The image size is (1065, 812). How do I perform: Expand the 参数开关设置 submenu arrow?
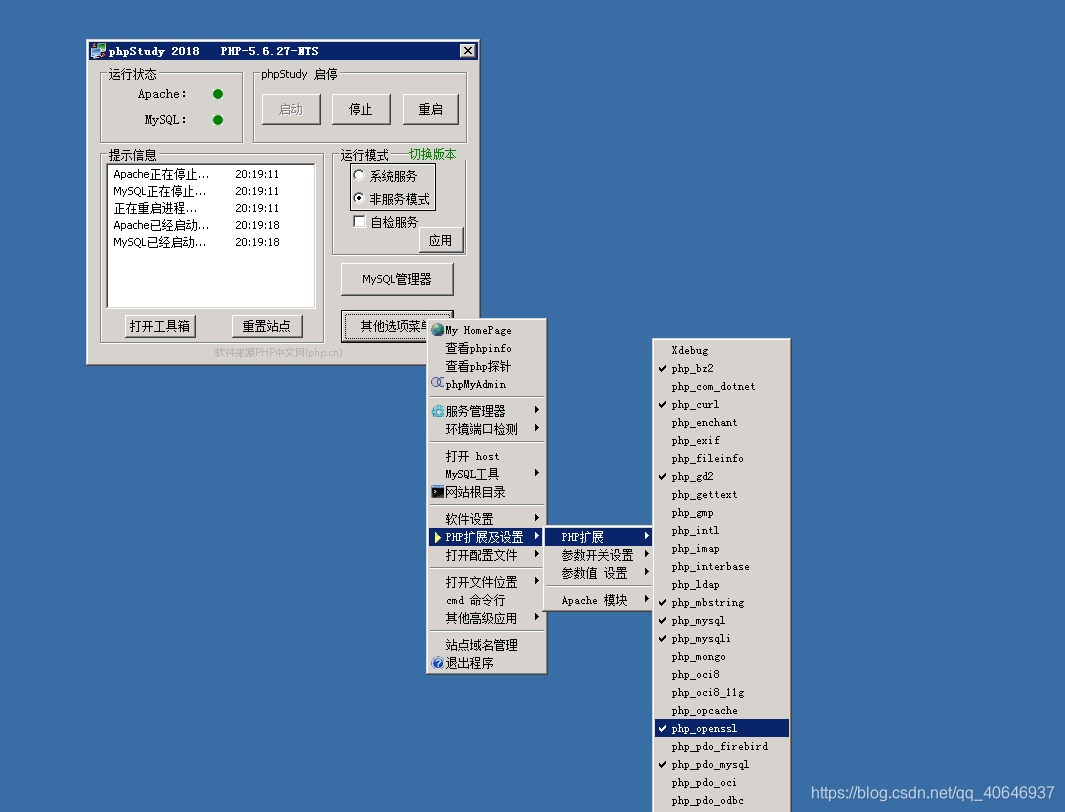coord(647,554)
